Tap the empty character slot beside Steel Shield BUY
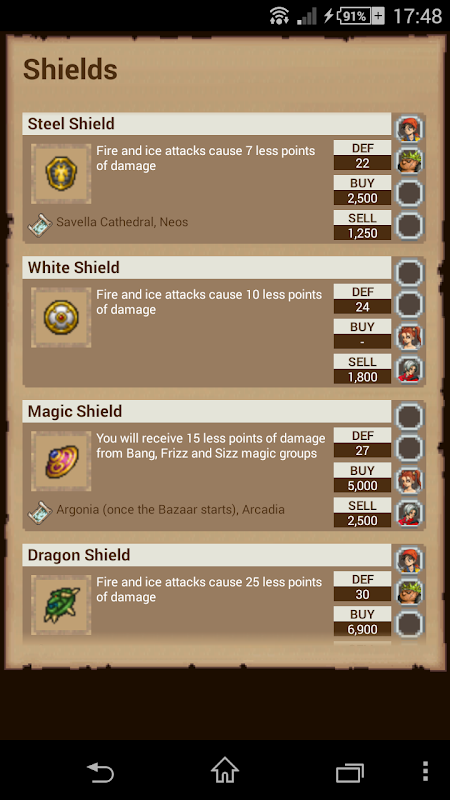The image size is (450, 800). [x=410, y=193]
